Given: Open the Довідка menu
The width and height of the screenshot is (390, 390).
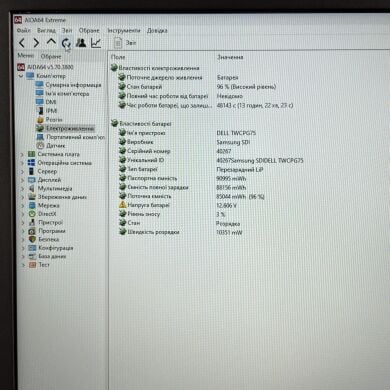Looking at the screenshot, I should point(157,31).
